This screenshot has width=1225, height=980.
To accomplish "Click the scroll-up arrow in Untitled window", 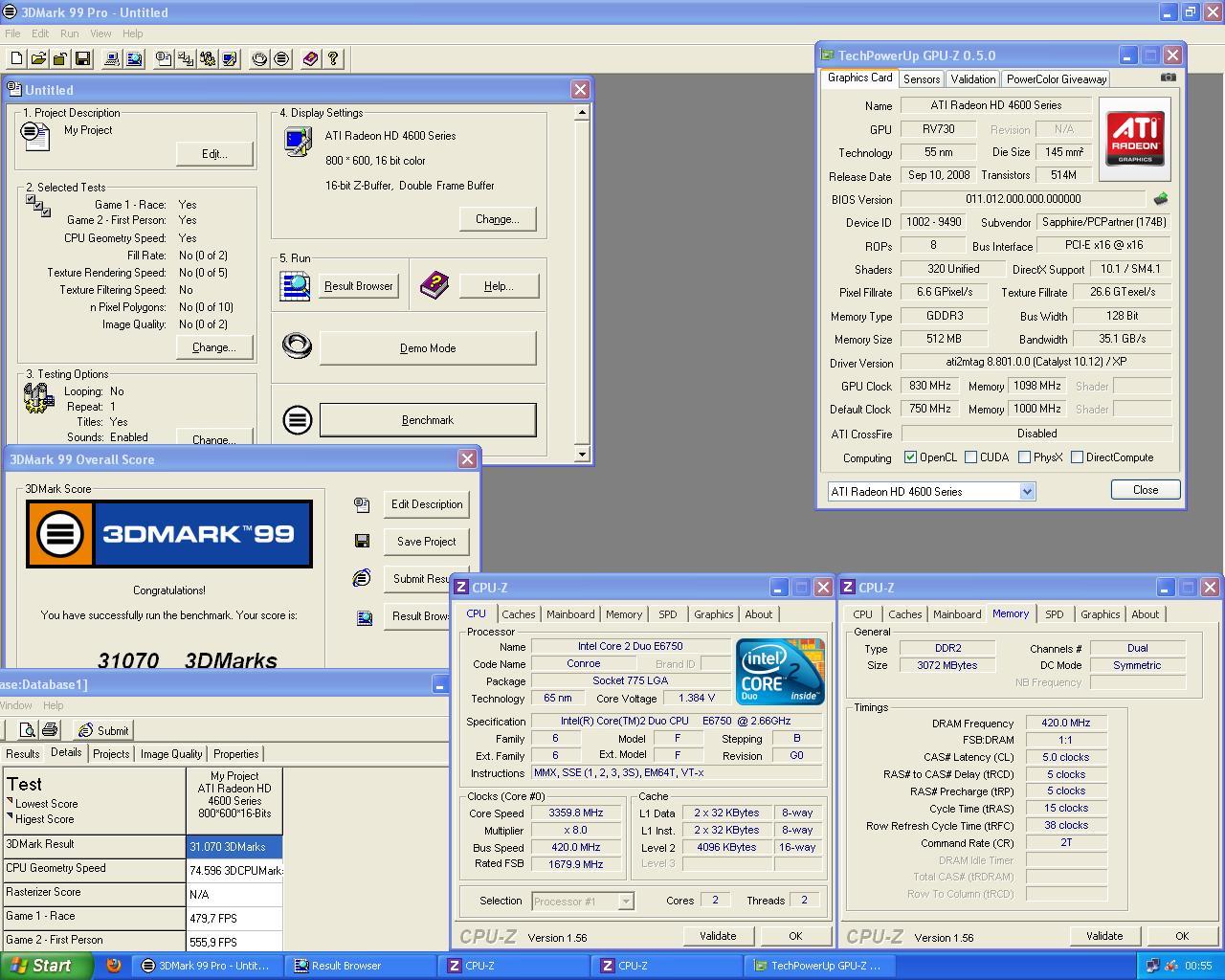I will (x=582, y=113).
